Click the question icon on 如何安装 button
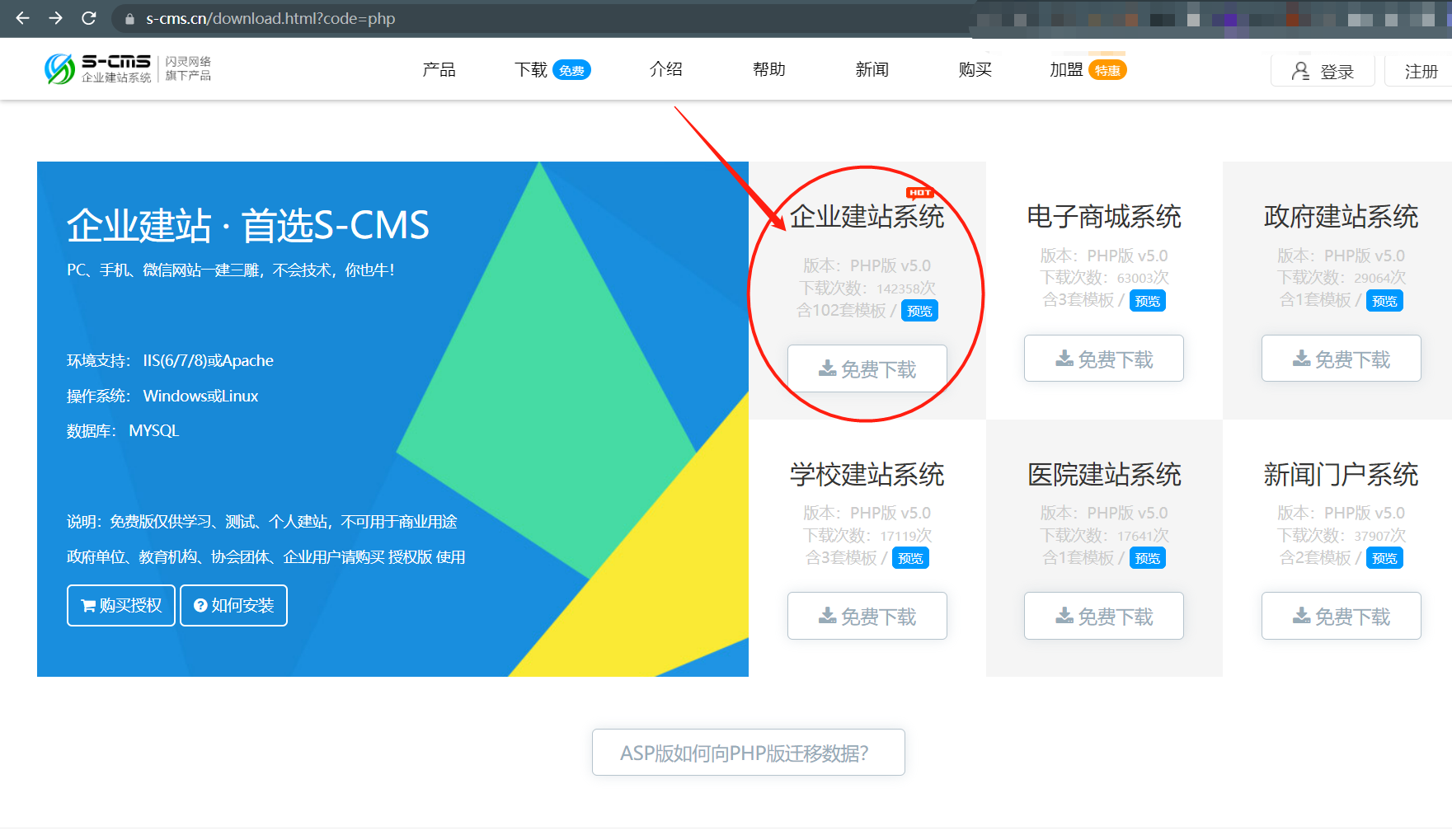This screenshot has width=1452, height=840. [x=200, y=605]
